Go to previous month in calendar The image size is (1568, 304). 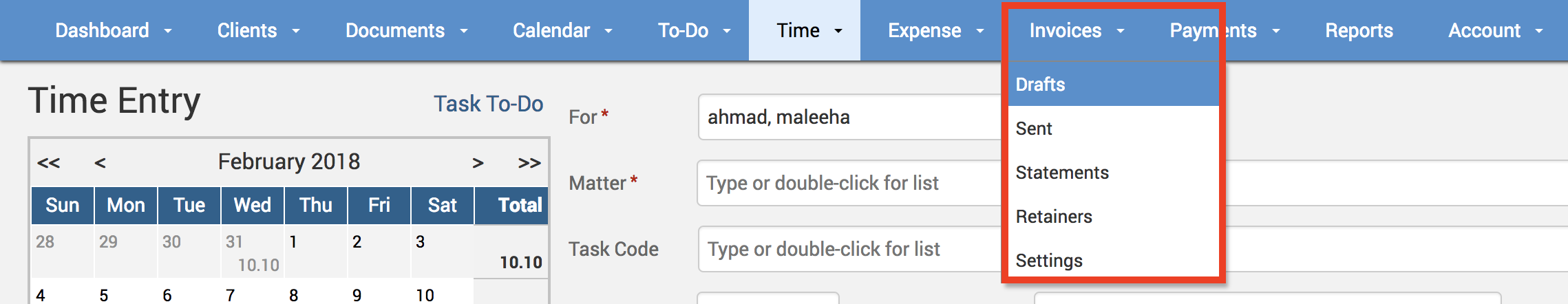pyautogui.click(x=100, y=163)
